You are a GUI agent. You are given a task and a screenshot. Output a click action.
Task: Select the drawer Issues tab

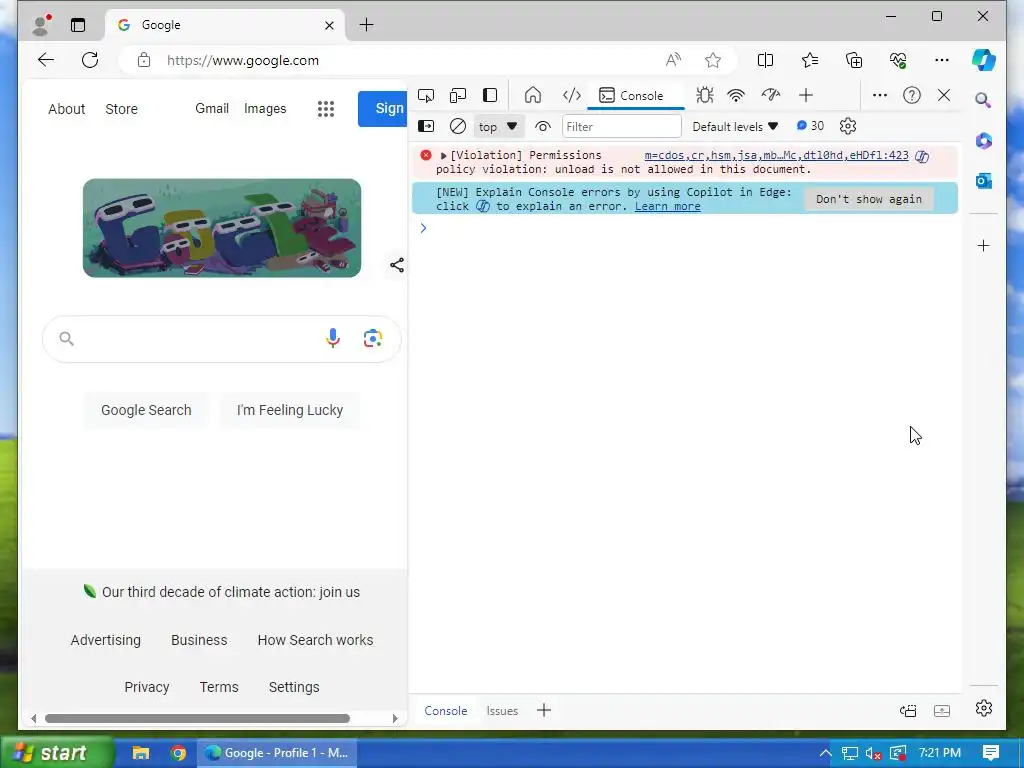(x=502, y=711)
